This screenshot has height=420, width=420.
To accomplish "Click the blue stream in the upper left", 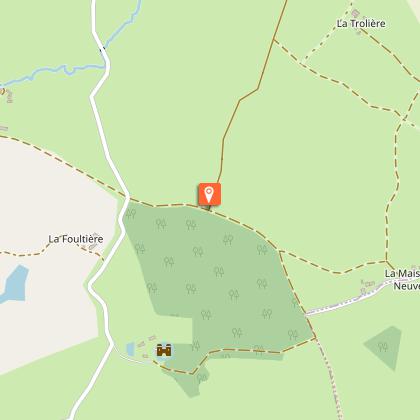I will (53, 72).
